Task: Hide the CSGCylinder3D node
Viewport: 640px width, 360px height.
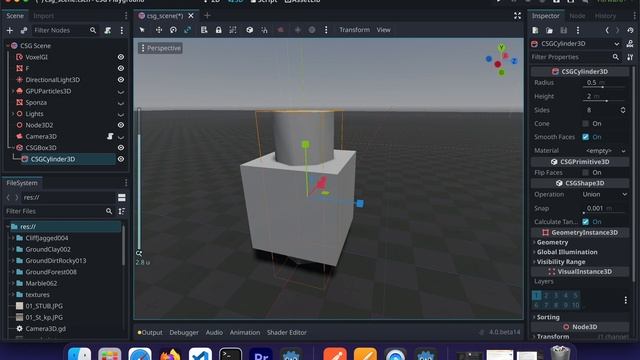Action: click(x=121, y=159)
